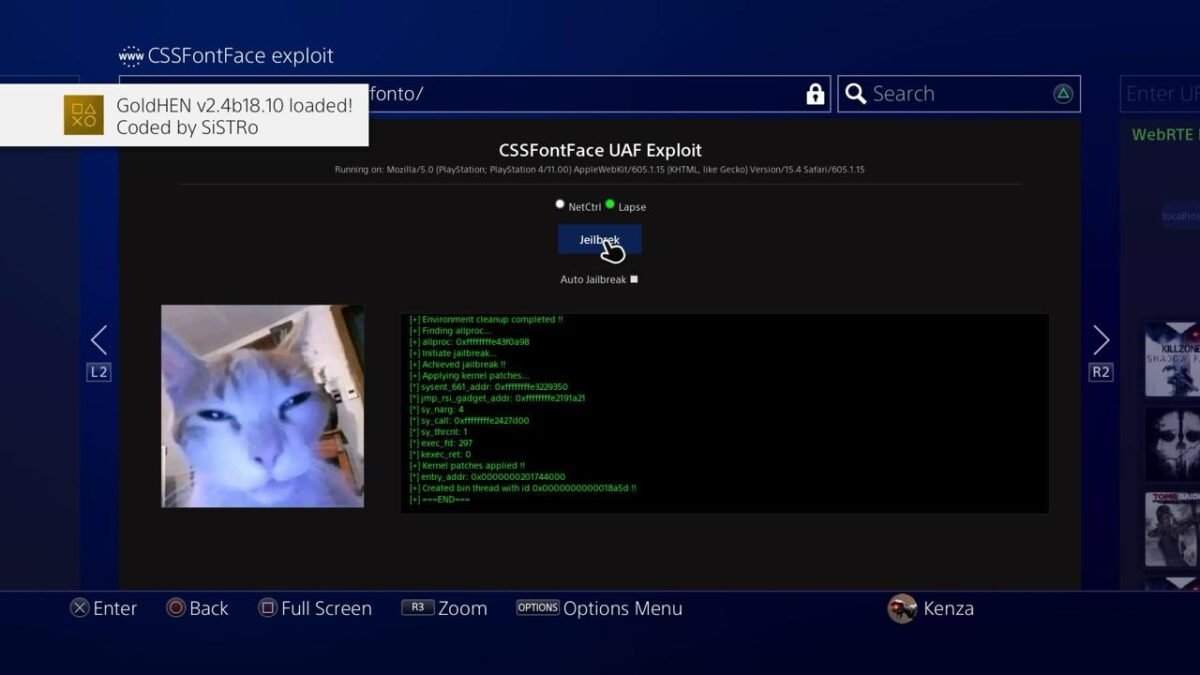
Task: Click the search magnifier icon
Action: point(855,94)
